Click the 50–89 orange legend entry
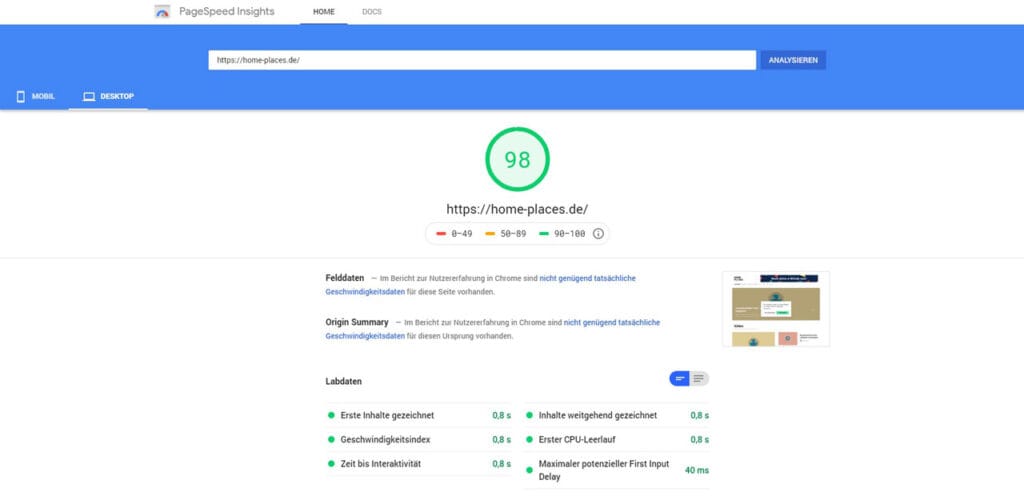Image resolution: width=1024 pixels, height=500 pixels. pyautogui.click(x=505, y=234)
